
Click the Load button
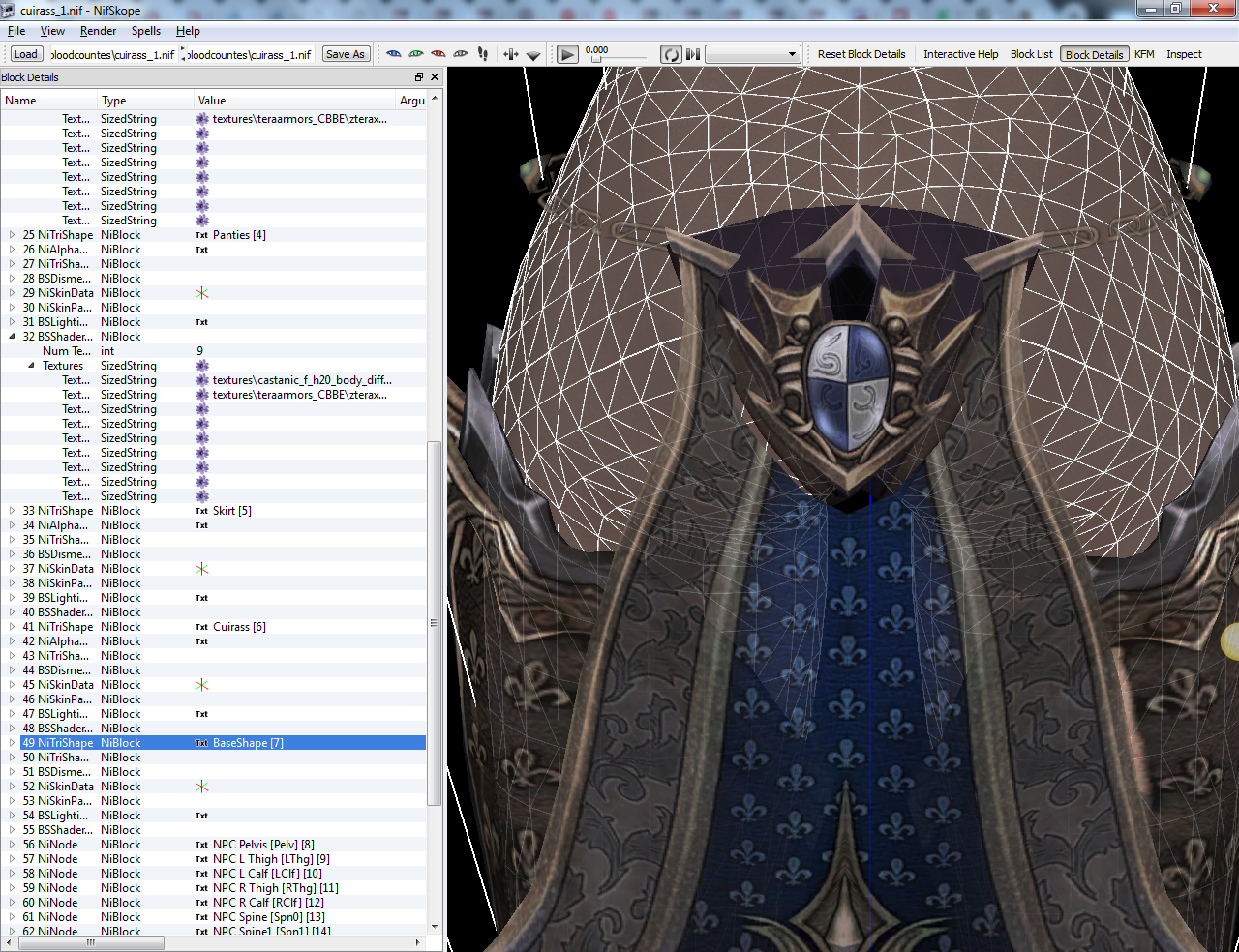pos(26,54)
